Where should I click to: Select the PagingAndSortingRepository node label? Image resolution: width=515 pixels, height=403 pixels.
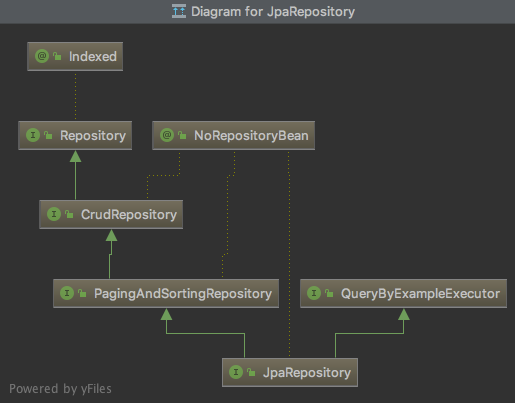(183, 293)
